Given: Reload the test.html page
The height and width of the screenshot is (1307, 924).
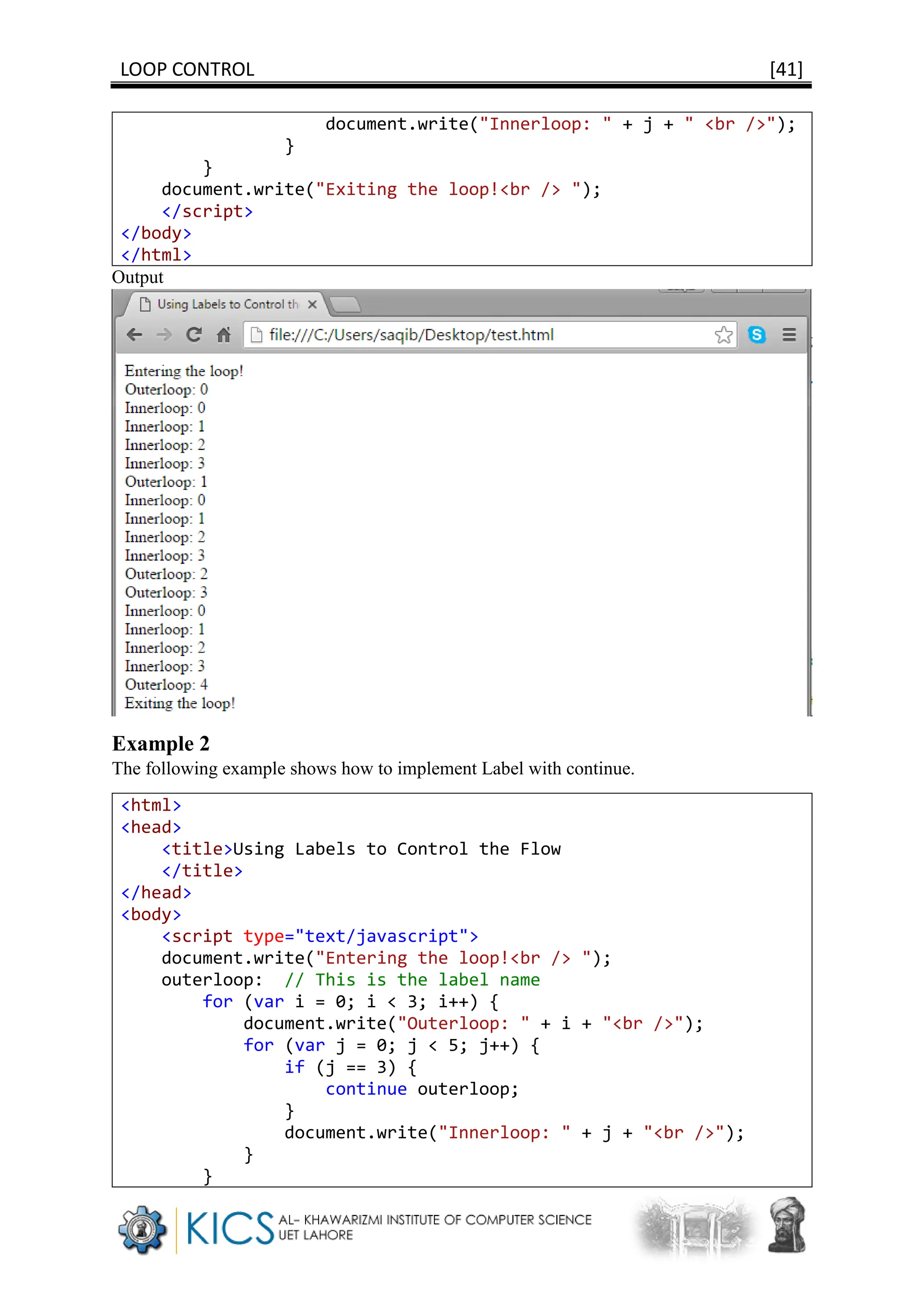Looking at the screenshot, I should coord(194,335).
